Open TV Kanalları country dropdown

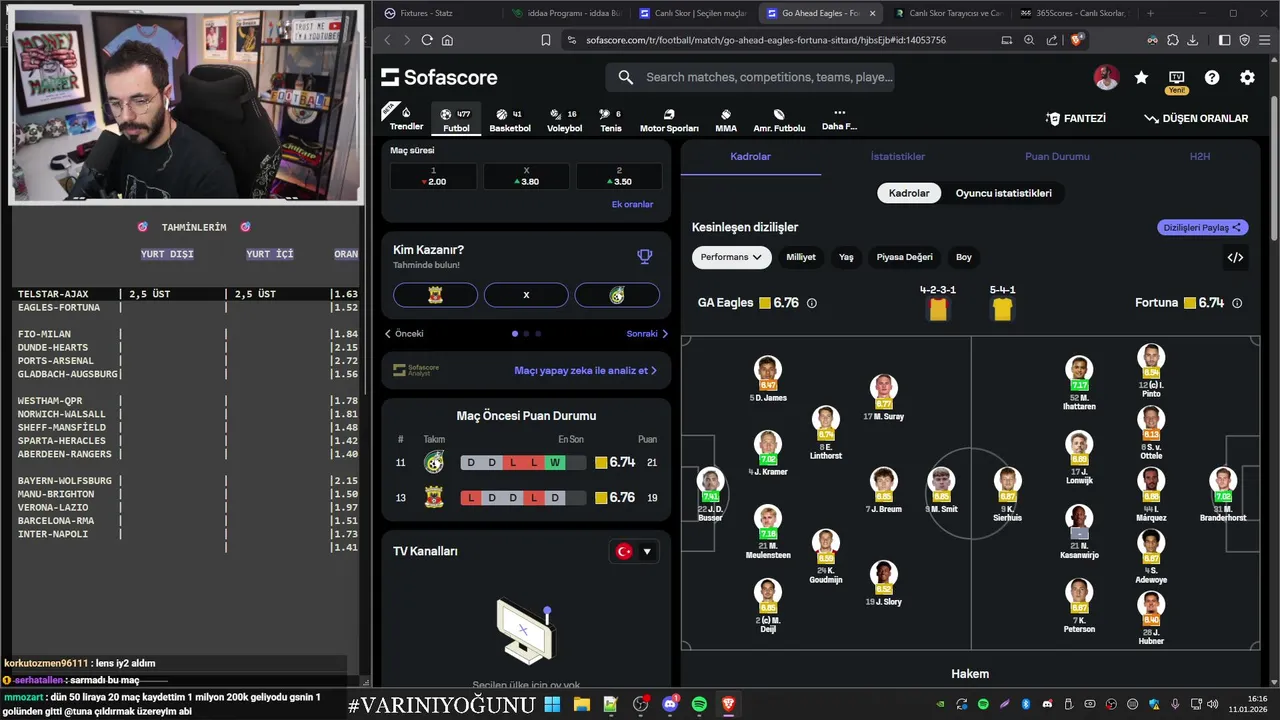[634, 551]
